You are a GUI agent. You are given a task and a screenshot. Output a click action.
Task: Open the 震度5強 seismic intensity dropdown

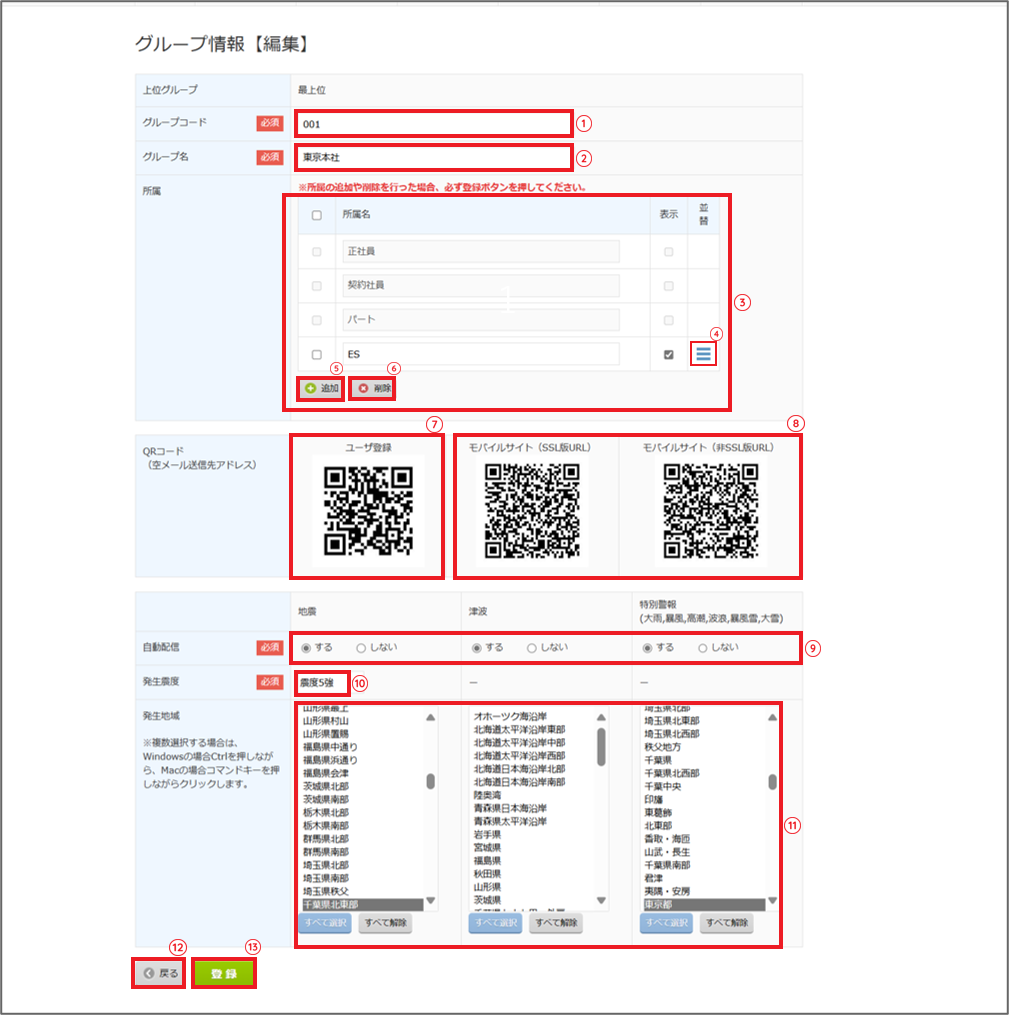point(322,683)
